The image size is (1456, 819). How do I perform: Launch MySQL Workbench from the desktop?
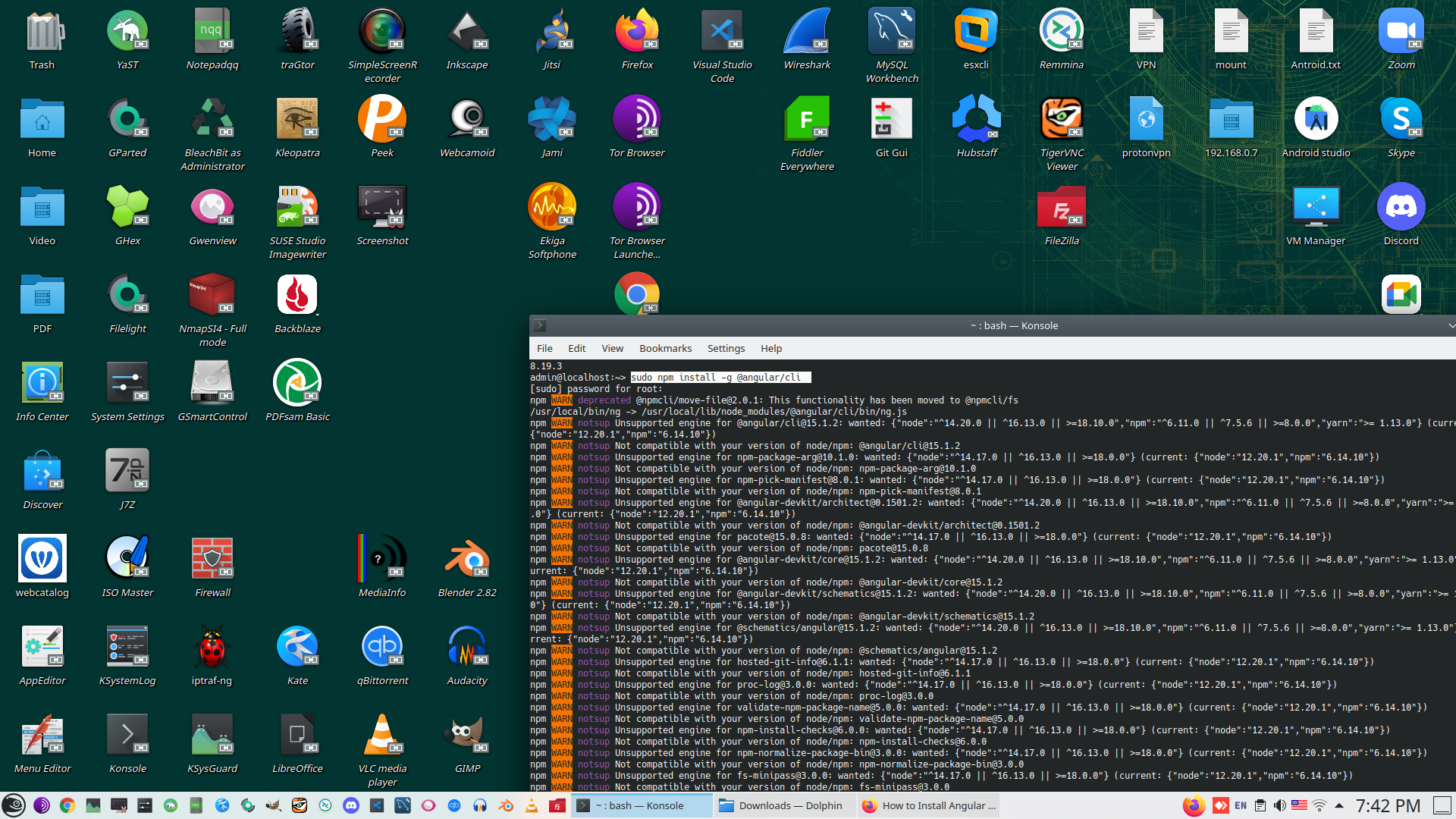pos(892,34)
